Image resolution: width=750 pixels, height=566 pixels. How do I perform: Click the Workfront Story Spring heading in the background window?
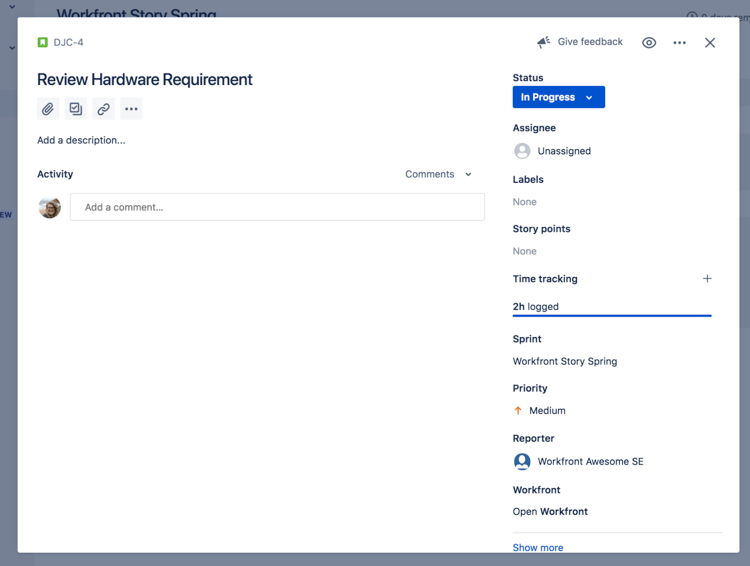coord(136,13)
